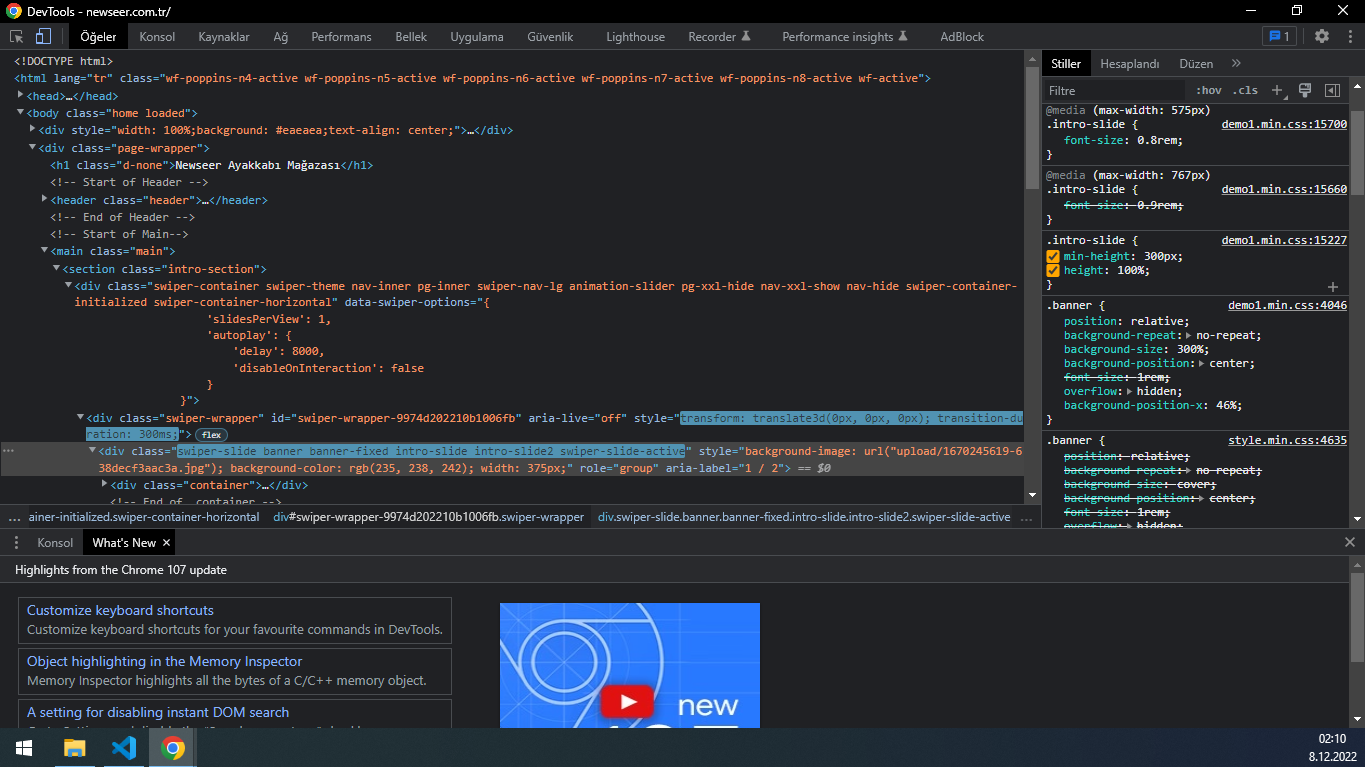Switch to the Kaynaklar tab
This screenshot has width=1365, height=767.
click(x=224, y=37)
